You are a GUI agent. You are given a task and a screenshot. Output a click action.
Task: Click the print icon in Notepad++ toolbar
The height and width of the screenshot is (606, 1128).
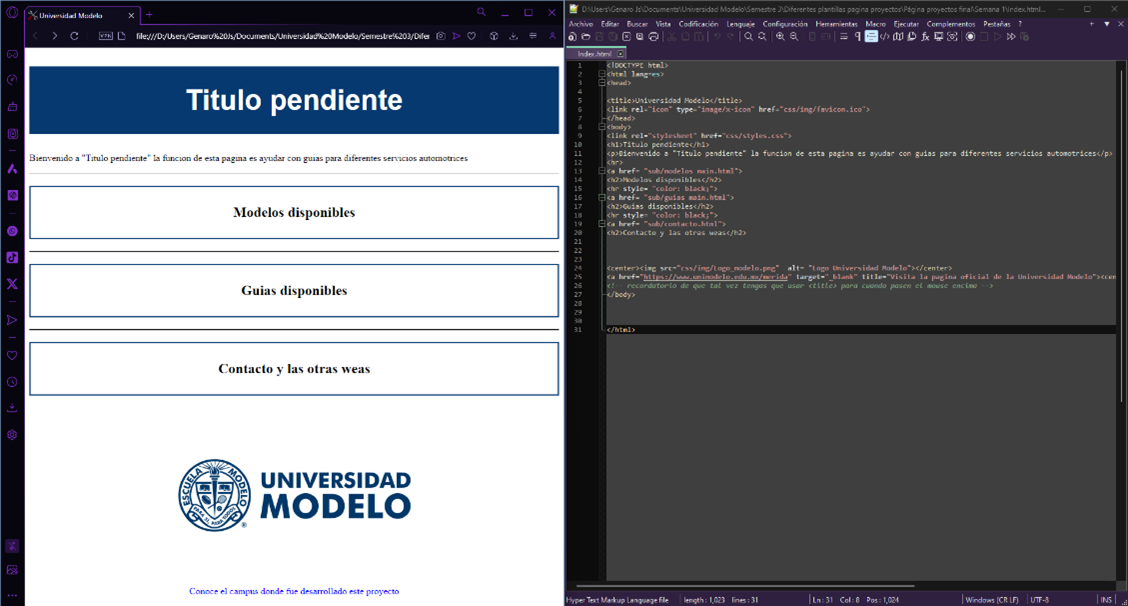click(653, 37)
